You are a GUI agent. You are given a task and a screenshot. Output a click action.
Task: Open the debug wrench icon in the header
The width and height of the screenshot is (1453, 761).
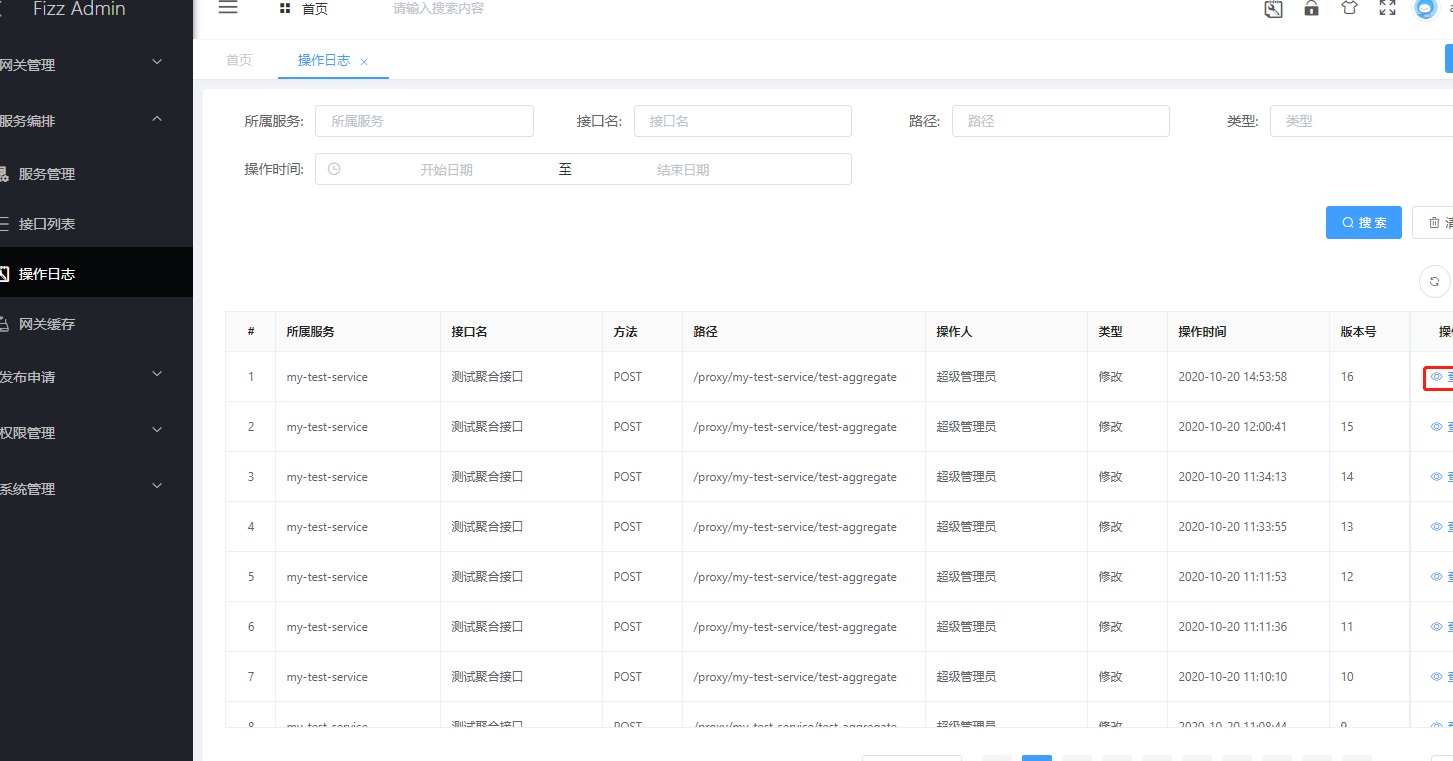click(x=1273, y=9)
